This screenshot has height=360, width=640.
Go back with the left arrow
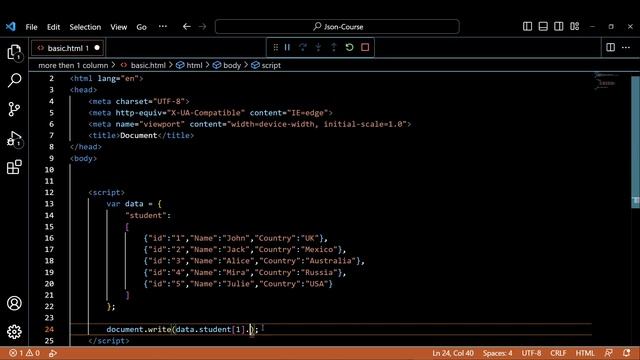pyautogui.click(x=187, y=27)
